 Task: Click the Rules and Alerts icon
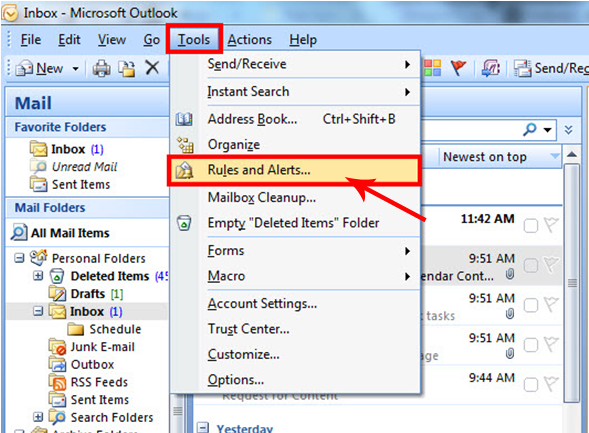pos(184,170)
